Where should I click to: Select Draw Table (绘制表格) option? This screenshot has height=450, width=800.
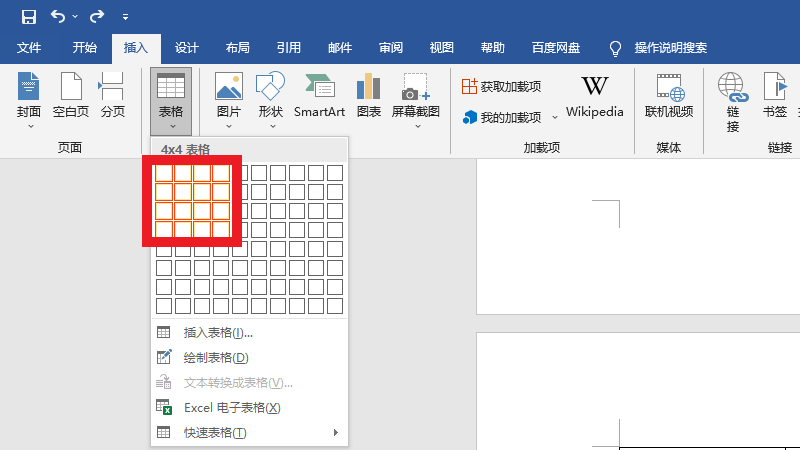coord(216,358)
